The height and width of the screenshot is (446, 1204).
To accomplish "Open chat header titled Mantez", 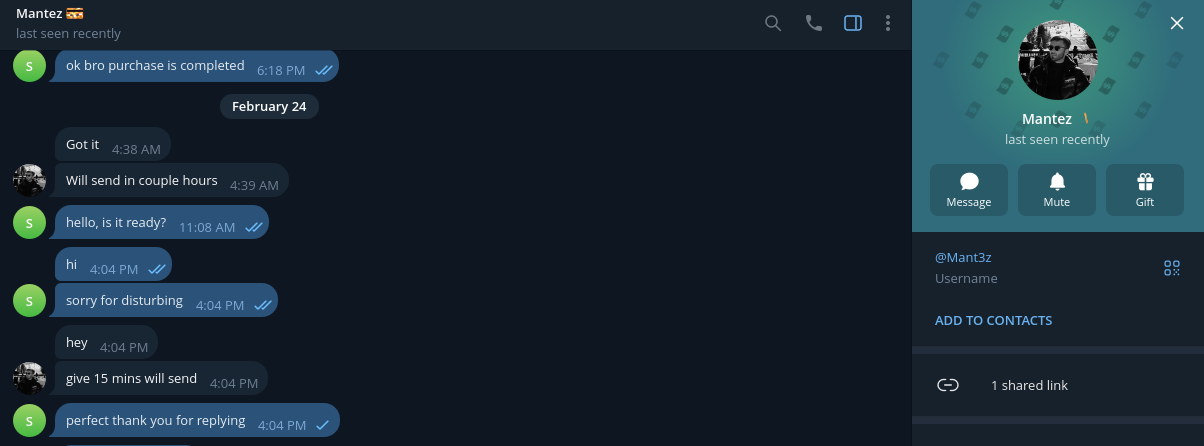I will pos(40,14).
